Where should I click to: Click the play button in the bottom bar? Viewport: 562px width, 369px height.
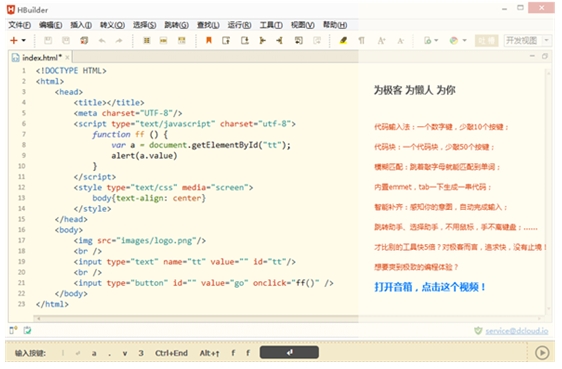pos(542,353)
